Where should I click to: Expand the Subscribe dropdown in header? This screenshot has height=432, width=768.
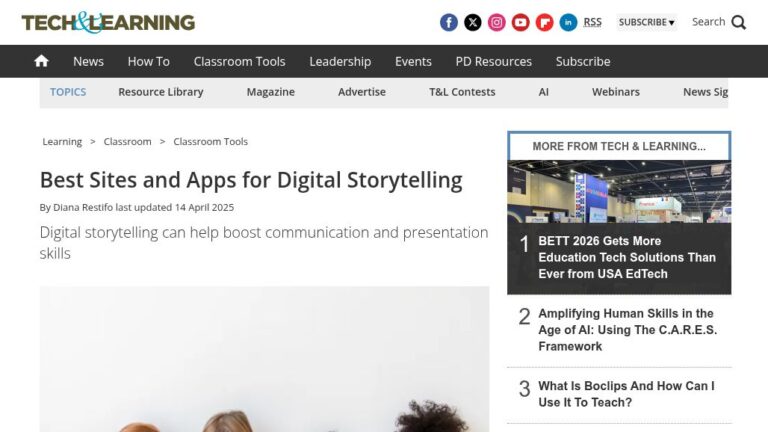(646, 22)
